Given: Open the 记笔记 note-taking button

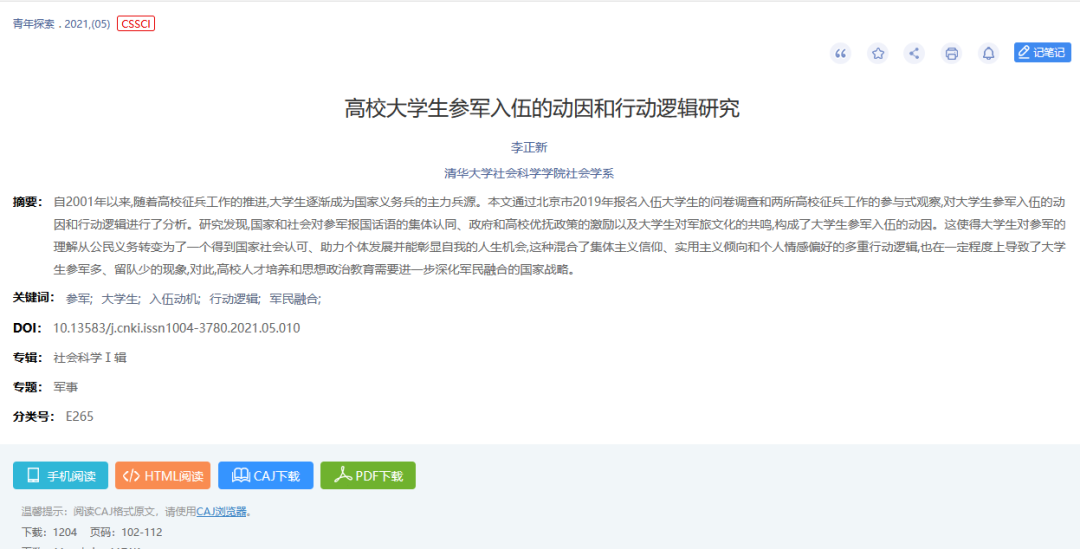Looking at the screenshot, I should pyautogui.click(x=1042, y=53).
